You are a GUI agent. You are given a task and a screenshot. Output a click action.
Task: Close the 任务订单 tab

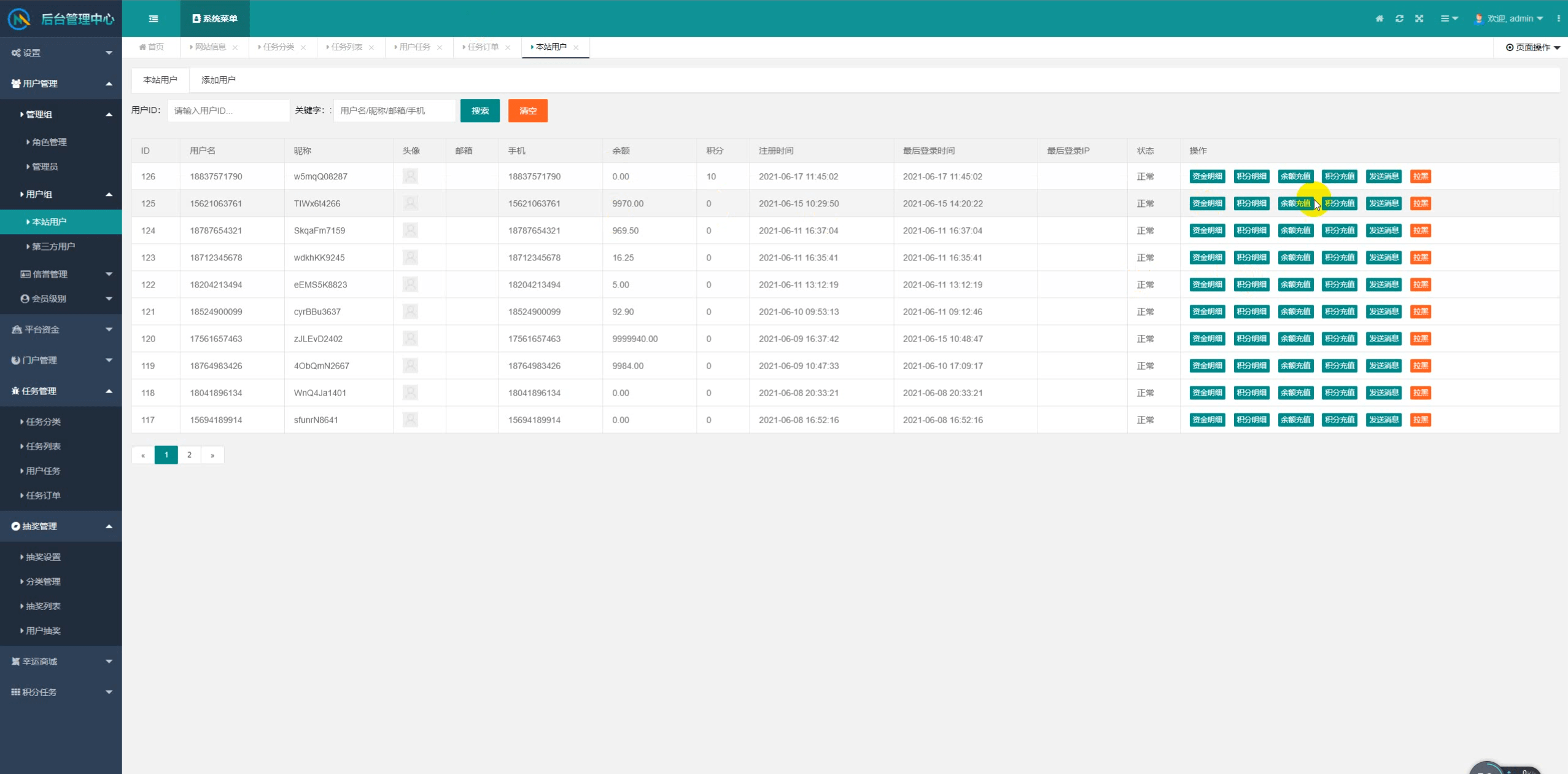coord(508,47)
